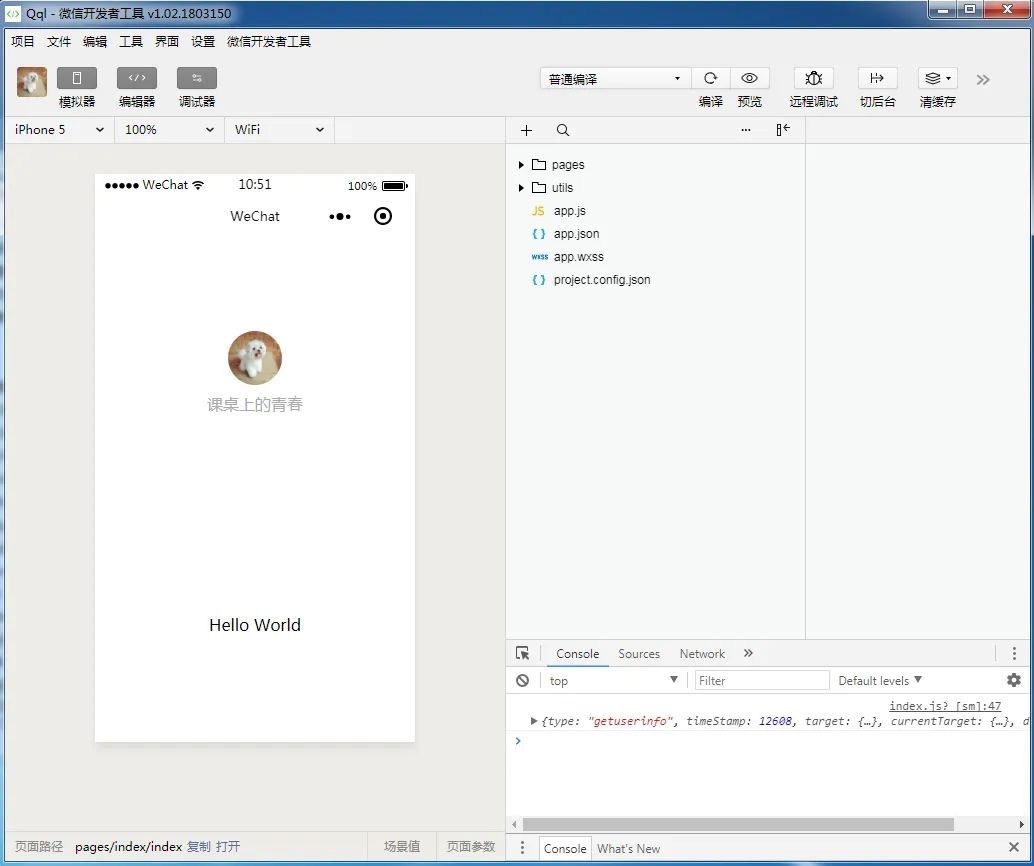1034x866 pixels.
Task: Click the 复制 link in page path
Action: click(199, 847)
